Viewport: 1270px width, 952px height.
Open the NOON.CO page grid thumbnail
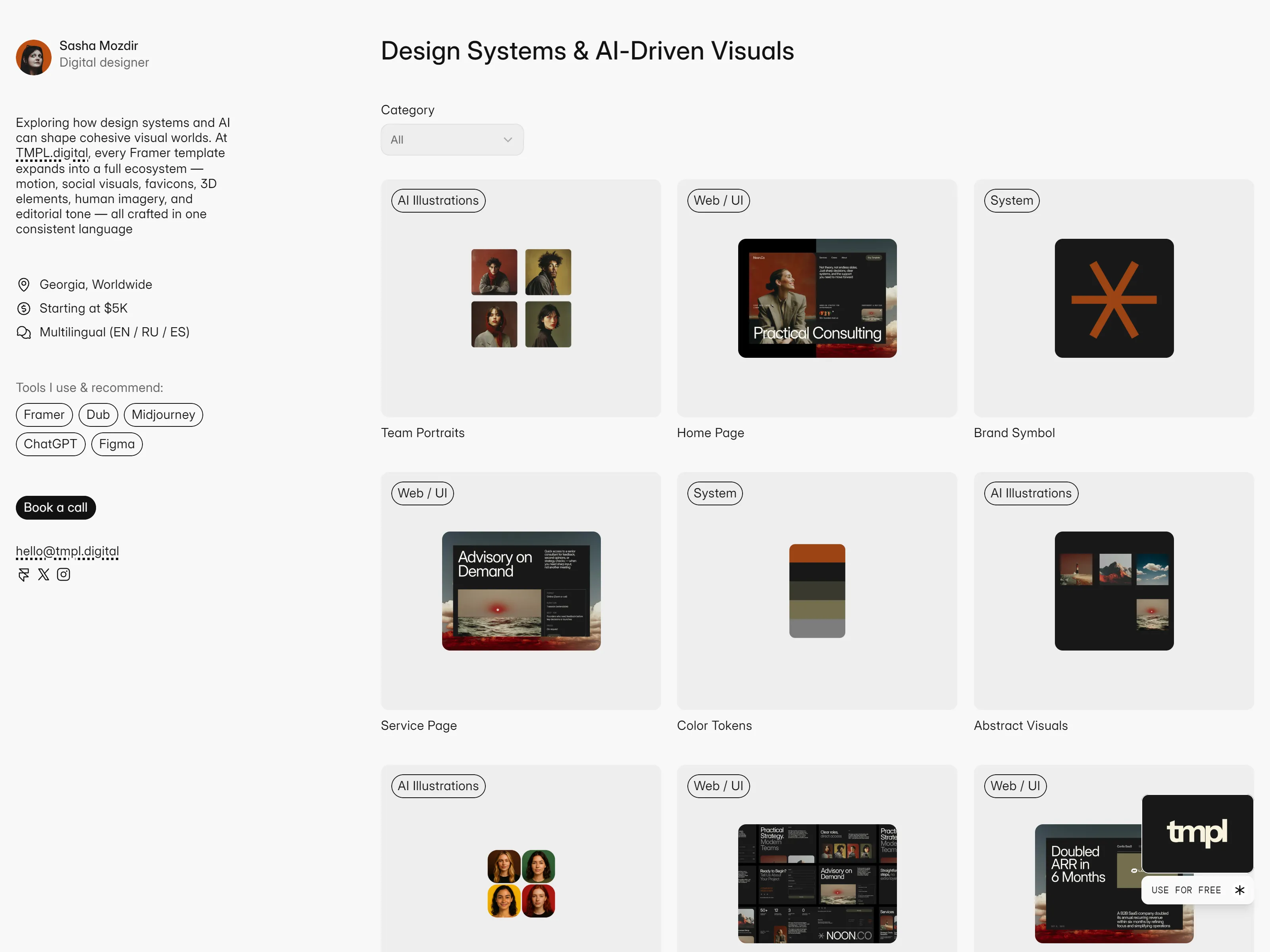817,884
